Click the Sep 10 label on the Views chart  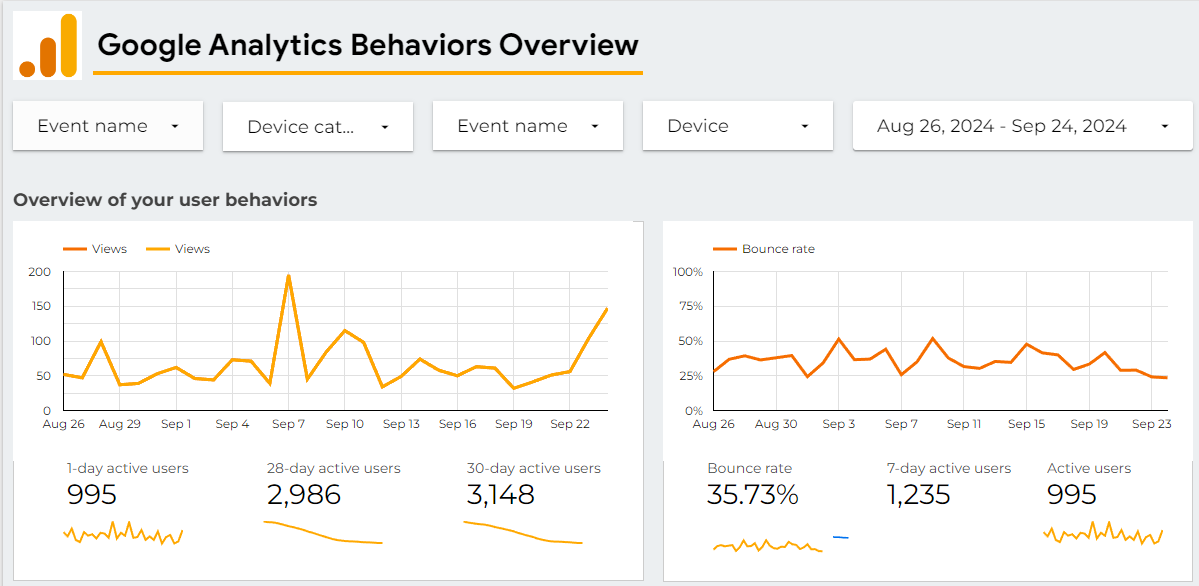point(345,423)
